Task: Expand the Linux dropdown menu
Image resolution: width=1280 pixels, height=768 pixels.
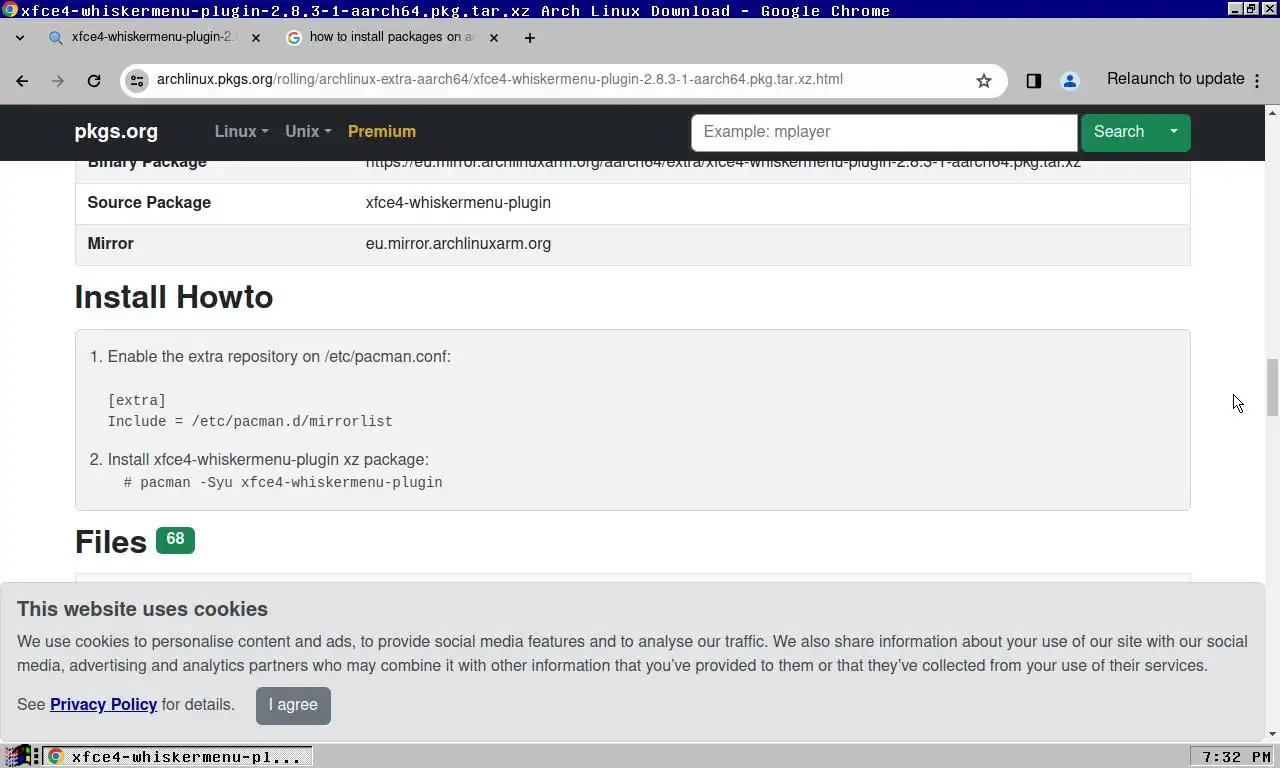Action: pyautogui.click(x=241, y=131)
